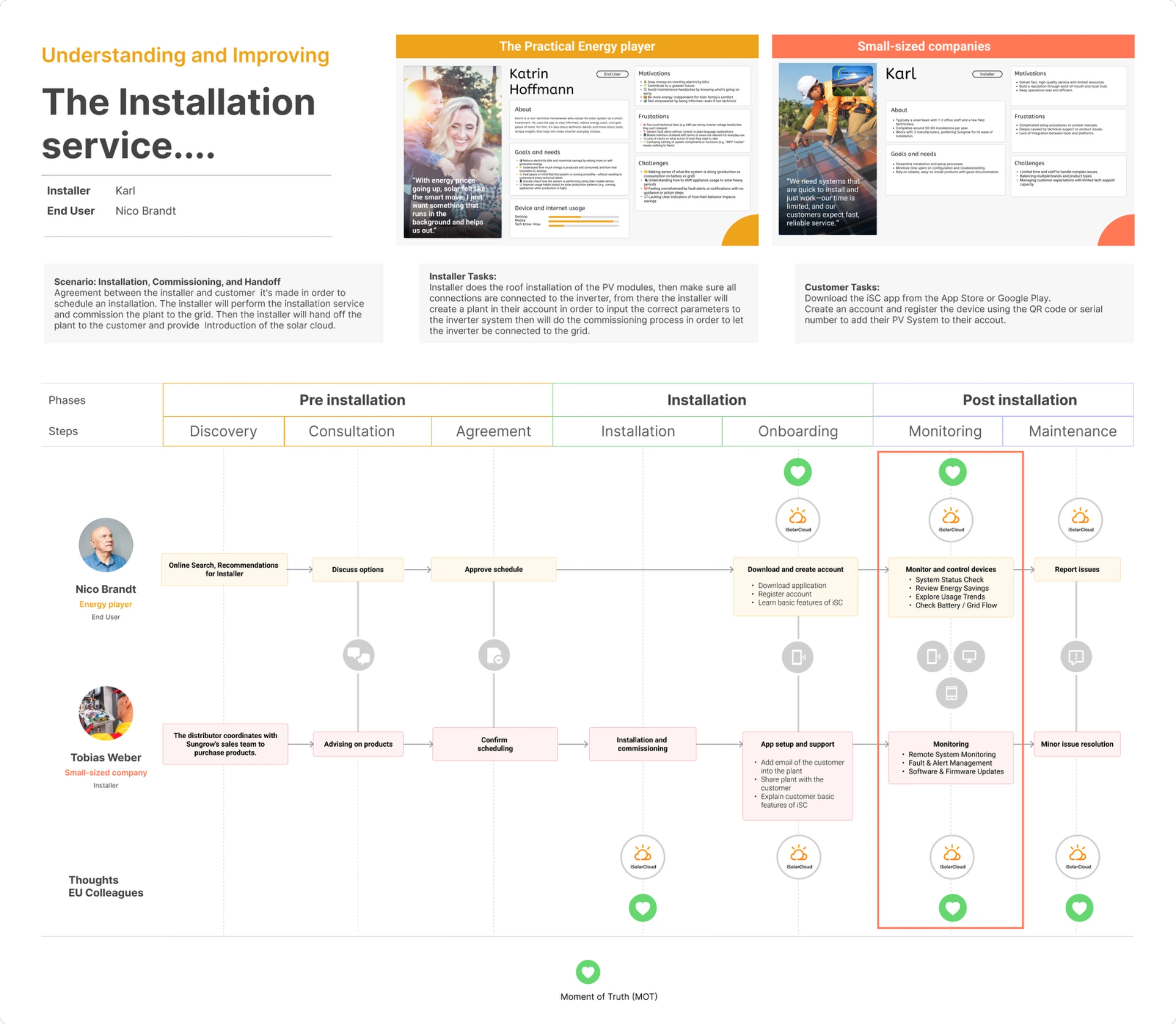Click the Thoughts-row green heart in Monitoring column
Image resolution: width=1176 pixels, height=1024 pixels.
tap(953, 908)
